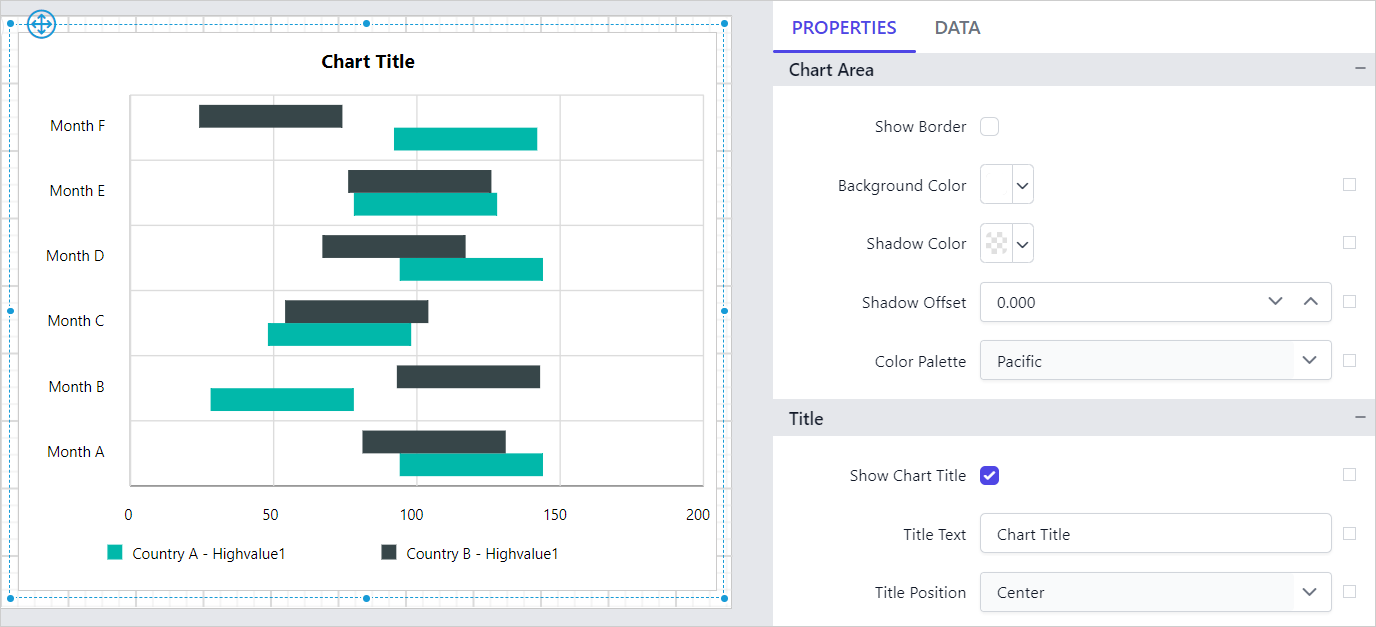Select the PROPERTIES tab

(843, 27)
